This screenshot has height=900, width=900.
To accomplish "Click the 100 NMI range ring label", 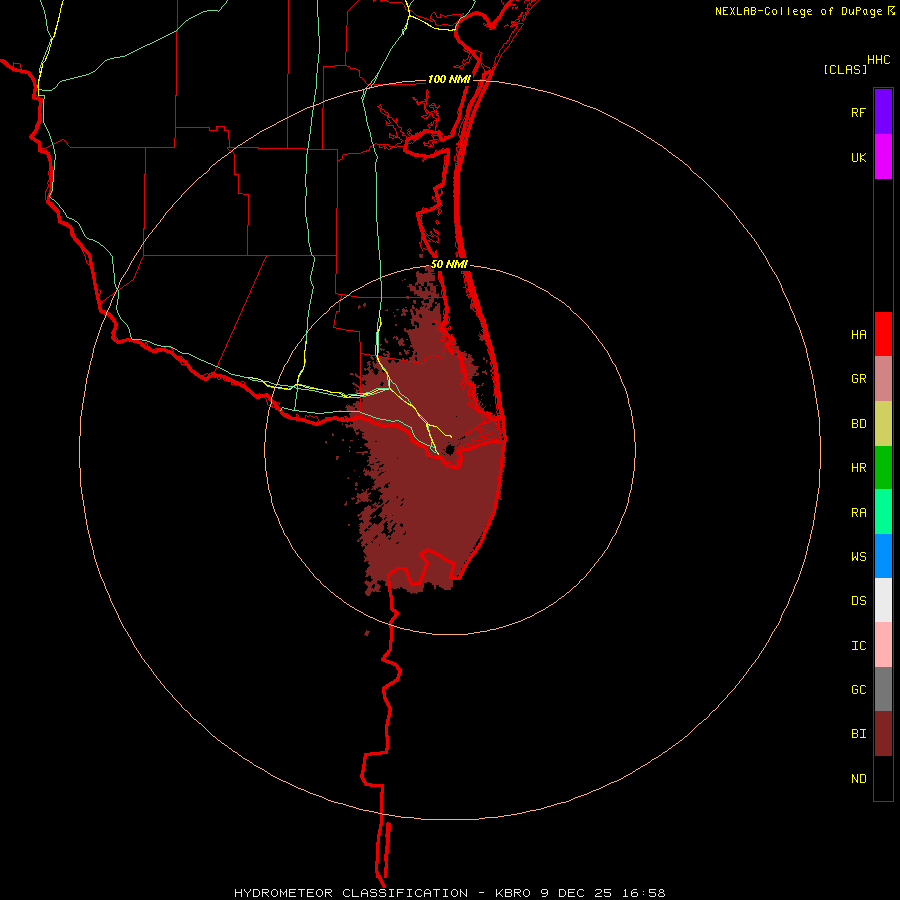I will point(449,79).
